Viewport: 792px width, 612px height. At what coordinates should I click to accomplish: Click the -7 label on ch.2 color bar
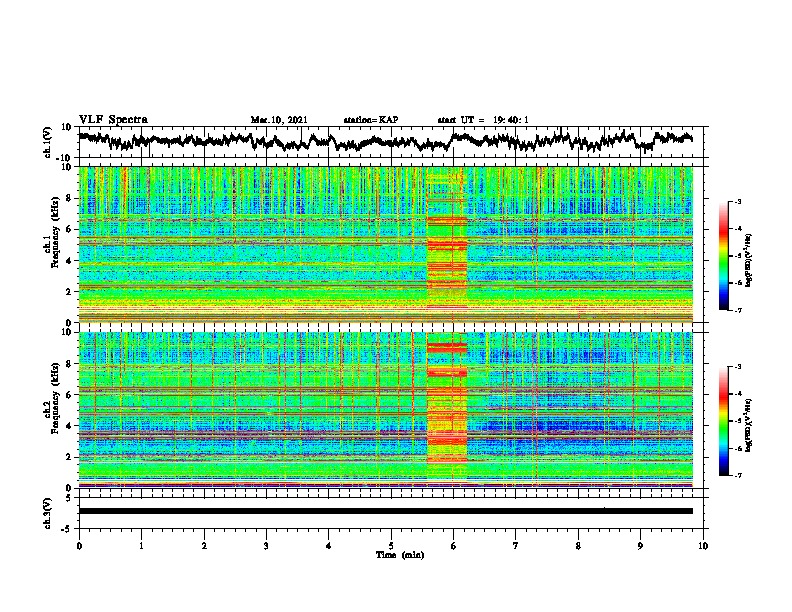click(x=738, y=475)
